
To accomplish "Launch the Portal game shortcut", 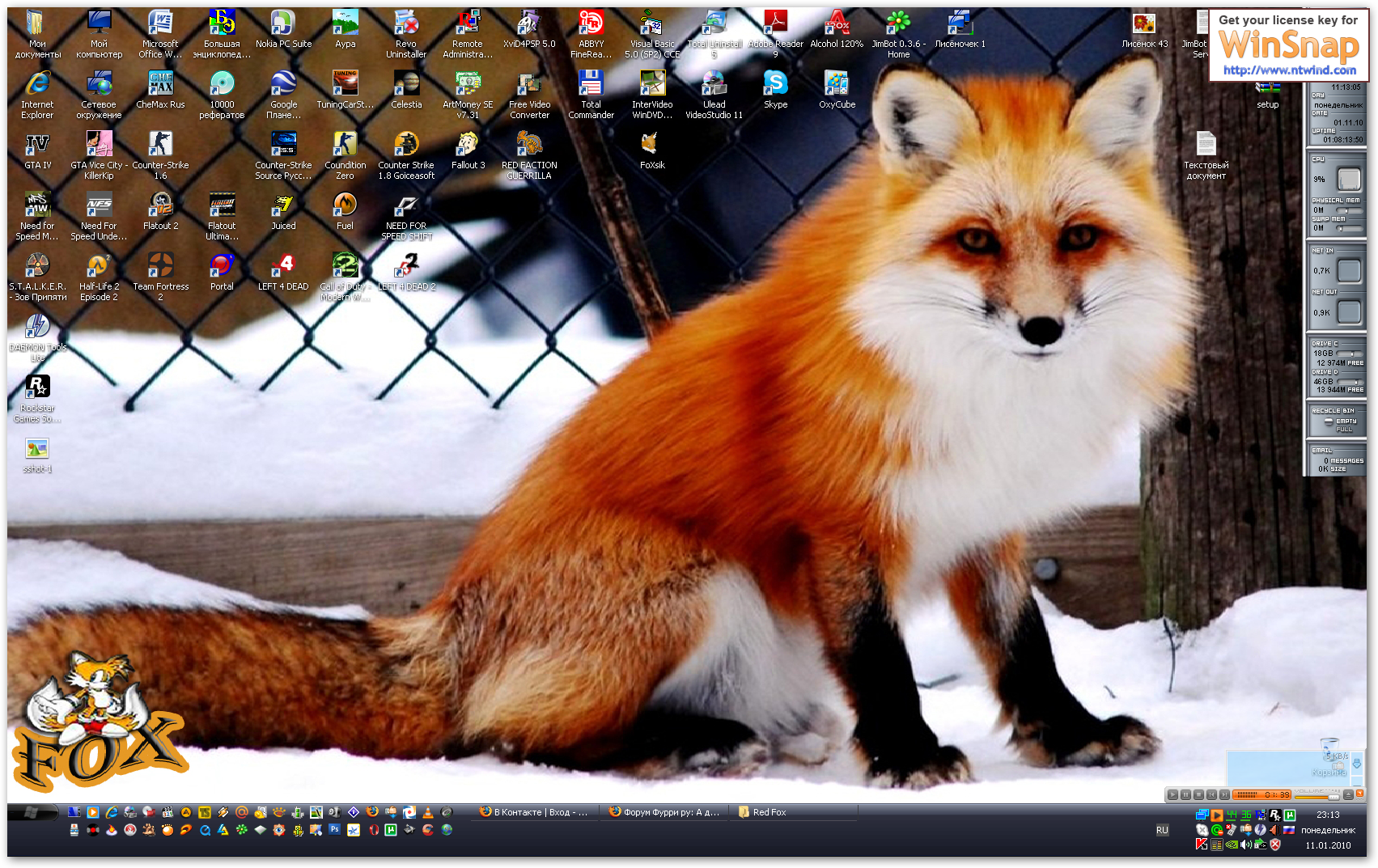I will point(222,266).
